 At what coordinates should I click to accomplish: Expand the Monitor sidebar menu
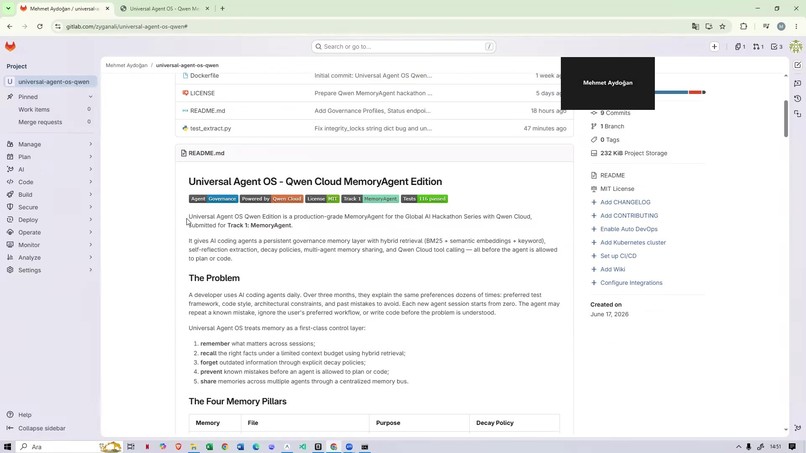[49, 245]
